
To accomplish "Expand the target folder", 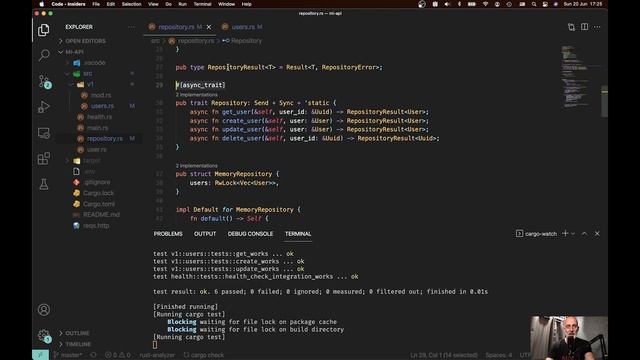I will [x=92, y=160].
